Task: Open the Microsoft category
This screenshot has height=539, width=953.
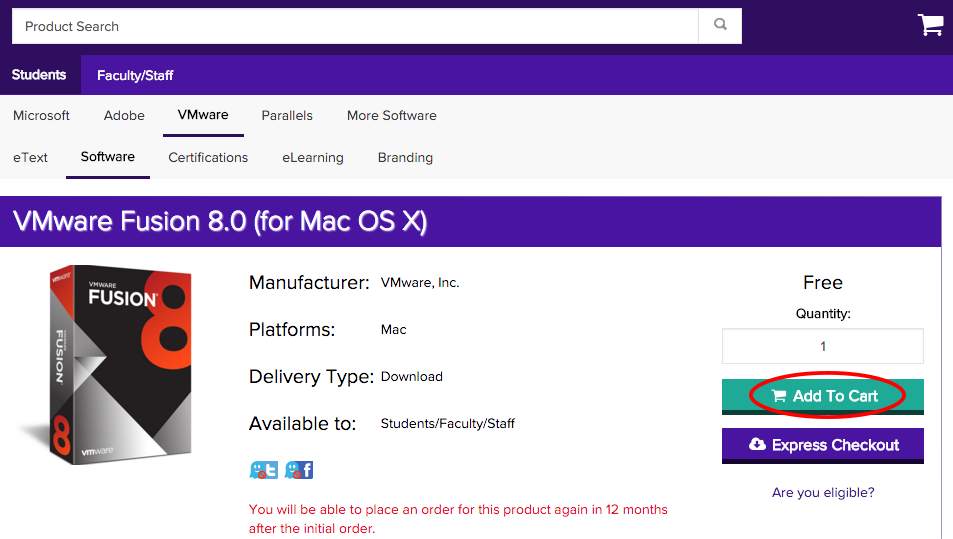Action: click(41, 115)
